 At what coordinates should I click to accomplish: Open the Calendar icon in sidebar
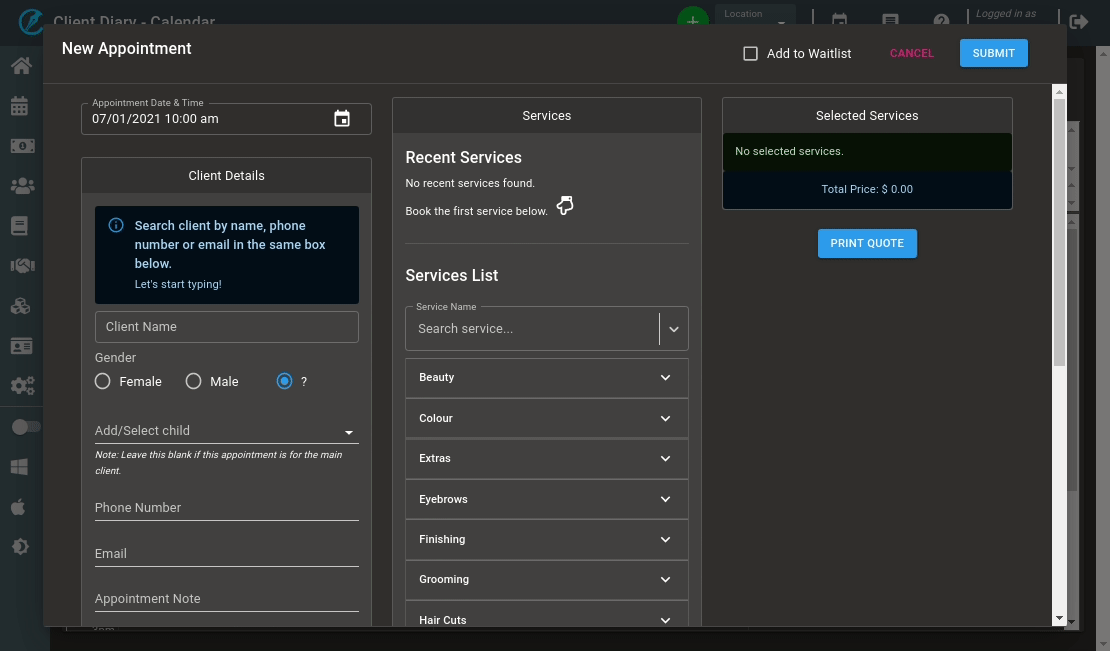(x=21, y=106)
